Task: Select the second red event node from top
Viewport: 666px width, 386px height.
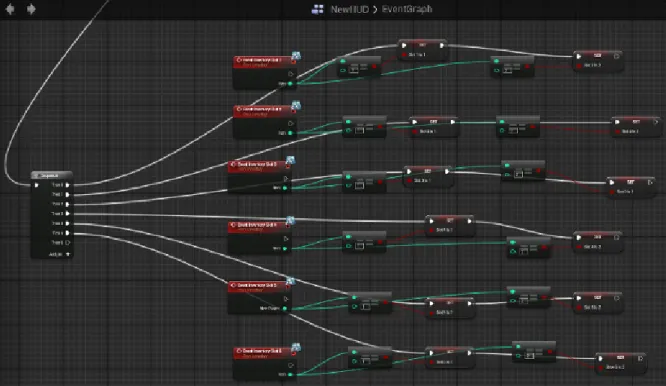Action: click(264, 111)
